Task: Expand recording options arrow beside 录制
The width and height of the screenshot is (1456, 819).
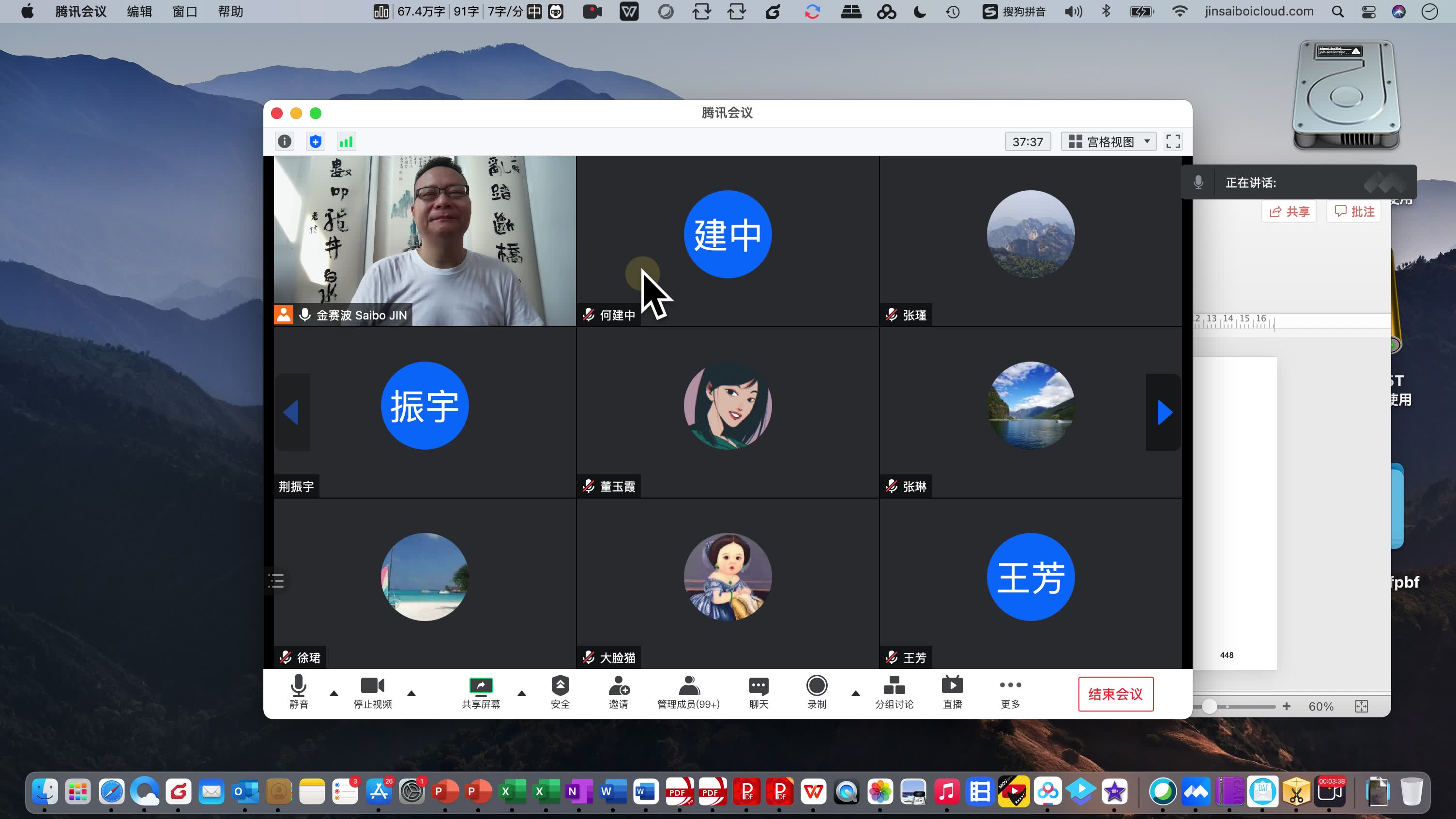Action: (x=856, y=694)
